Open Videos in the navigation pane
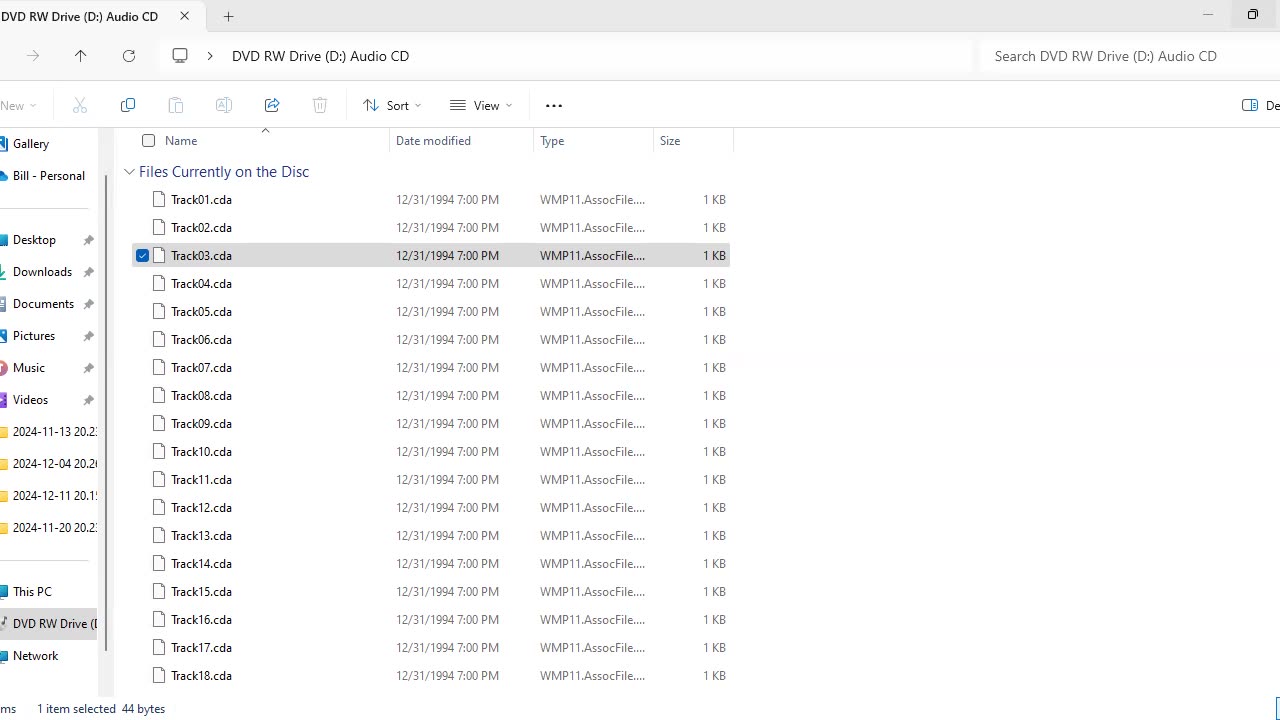Screen dimensions: 1280x720 [30, 400]
